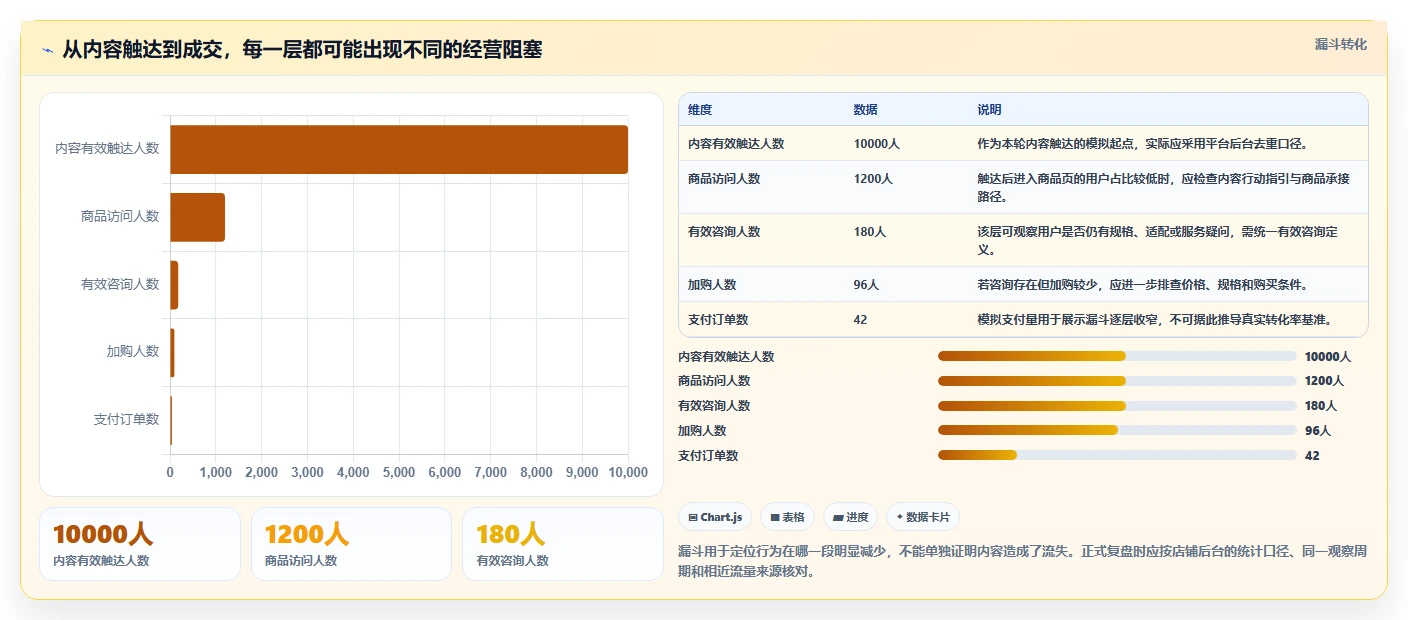1408x620 pixels.
Task: Select the Chart.js chip
Action: 715,517
